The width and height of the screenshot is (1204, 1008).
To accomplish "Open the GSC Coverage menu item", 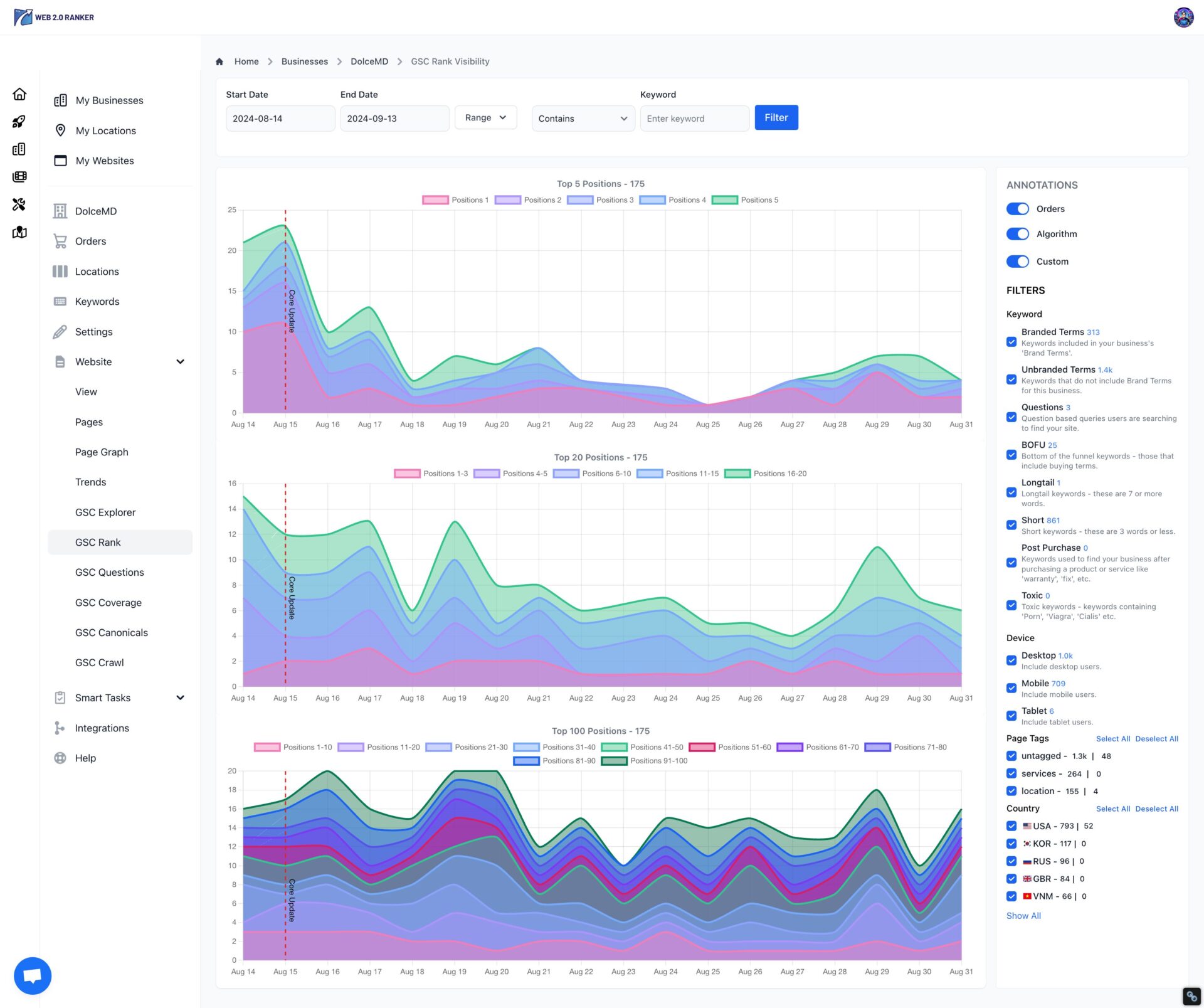I will (x=108, y=602).
